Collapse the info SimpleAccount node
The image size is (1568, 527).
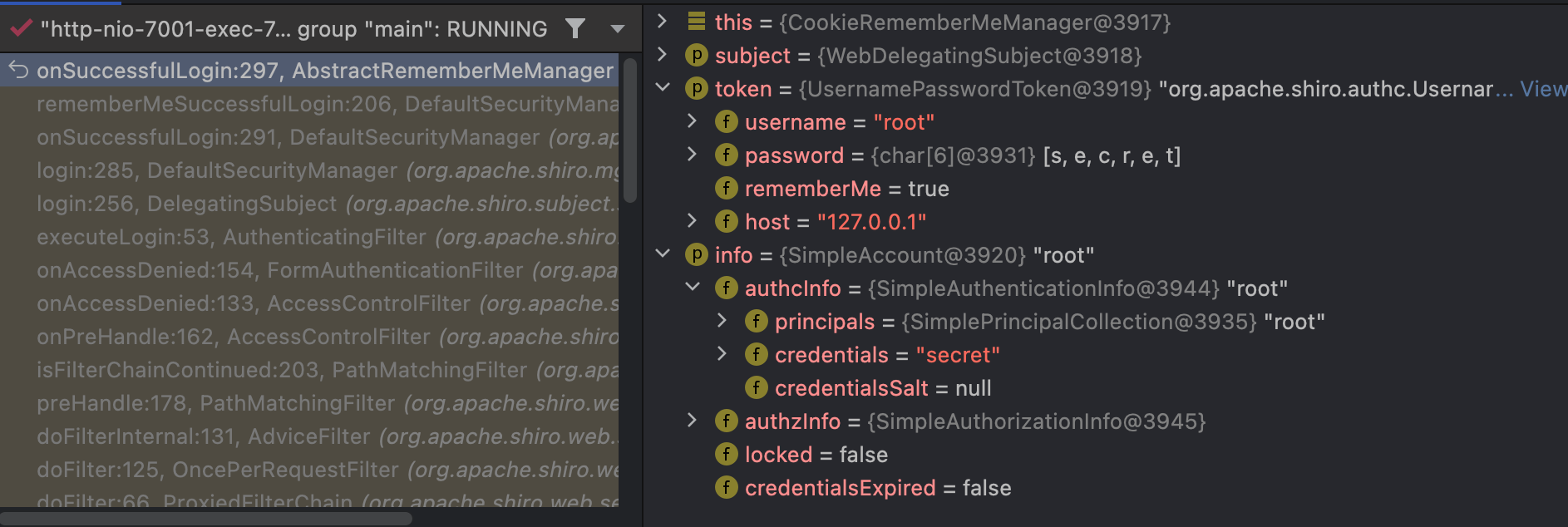[x=663, y=254]
